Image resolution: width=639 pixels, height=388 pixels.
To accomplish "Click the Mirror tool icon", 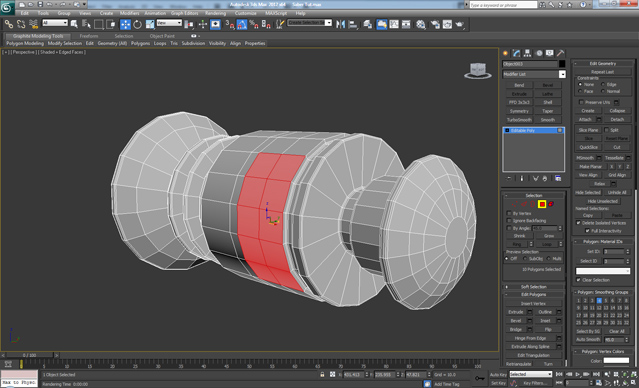I will click(x=341, y=24).
